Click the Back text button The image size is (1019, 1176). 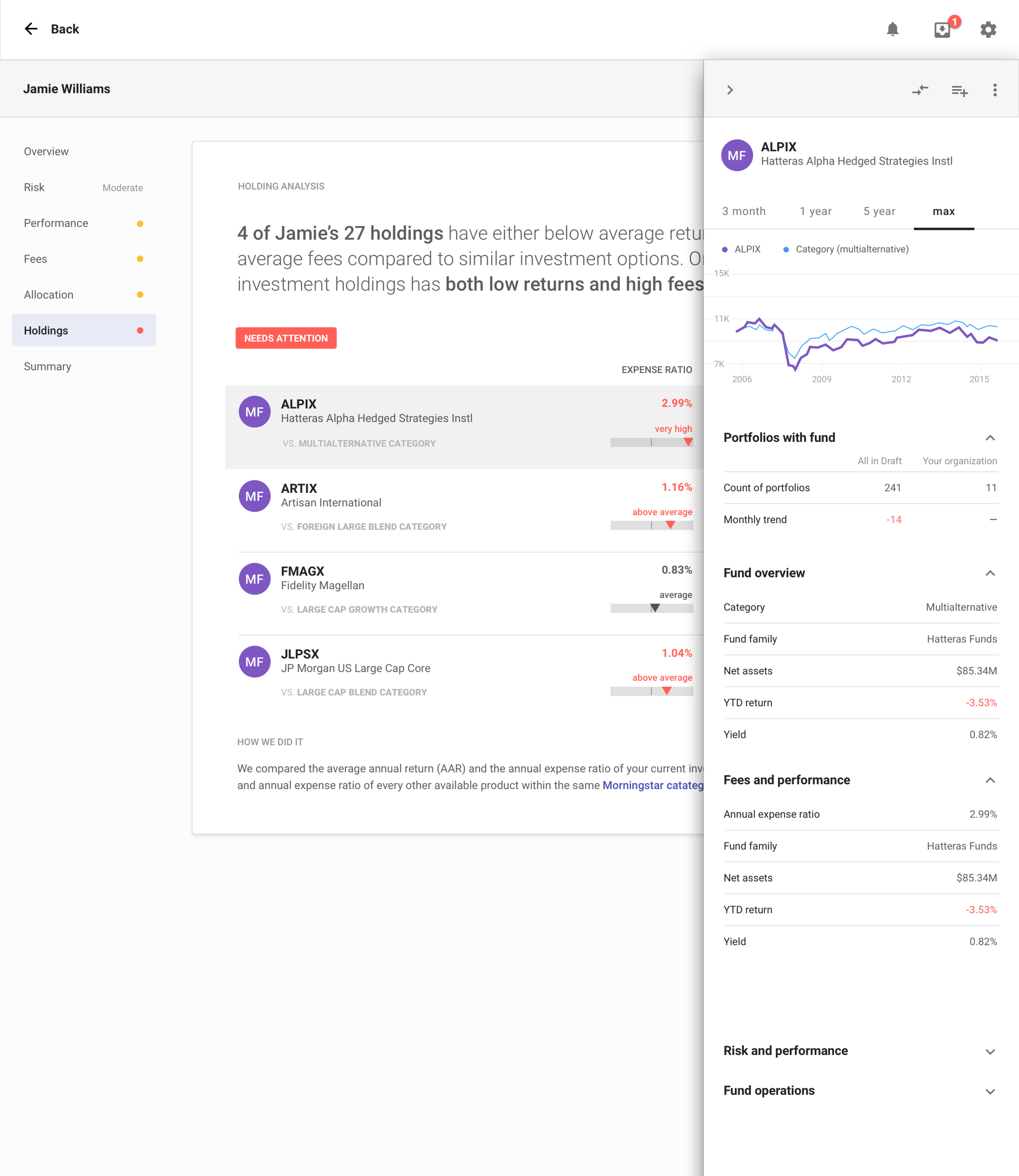65,29
